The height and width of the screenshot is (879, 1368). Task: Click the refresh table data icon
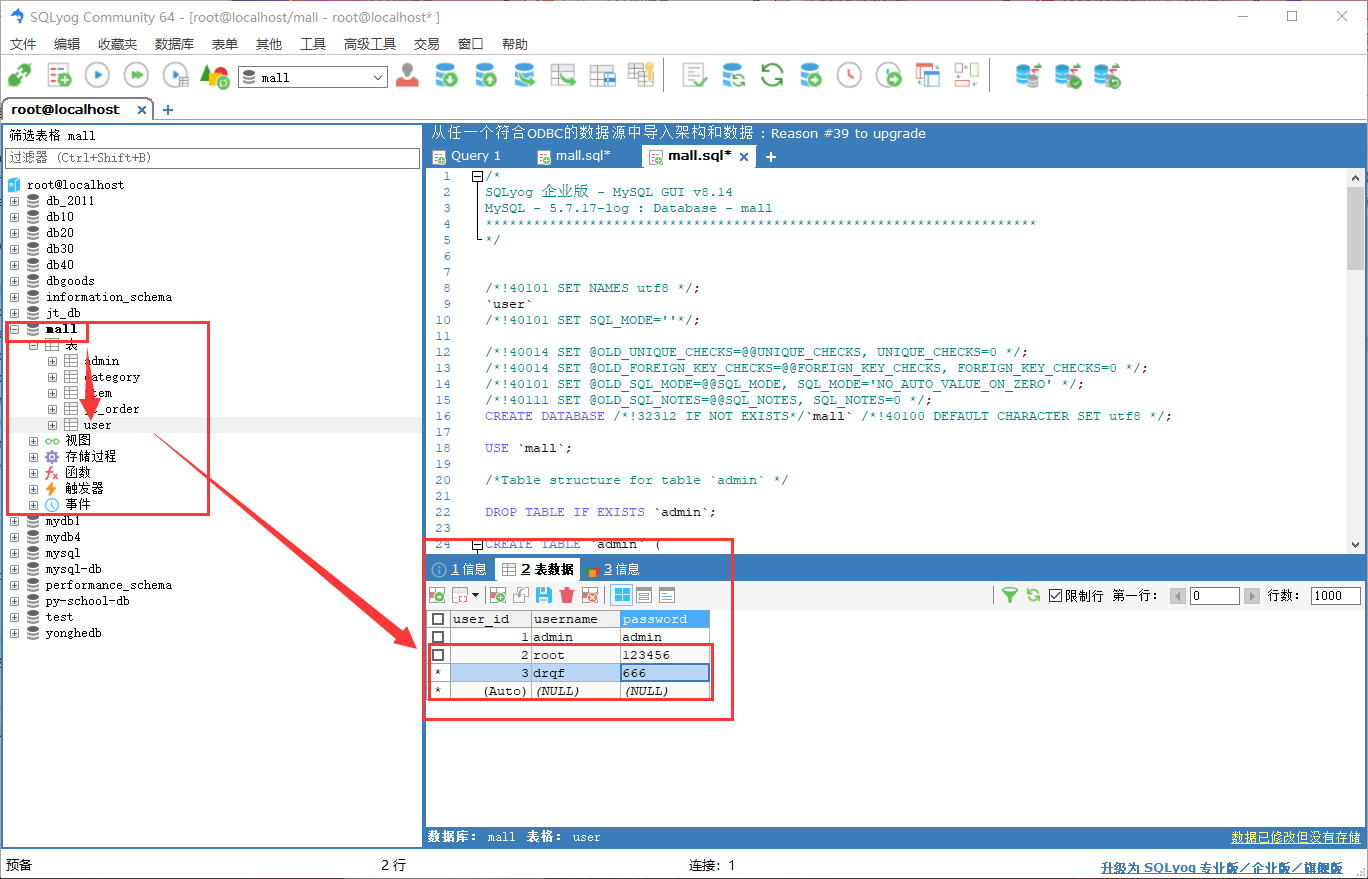[x=1033, y=595]
